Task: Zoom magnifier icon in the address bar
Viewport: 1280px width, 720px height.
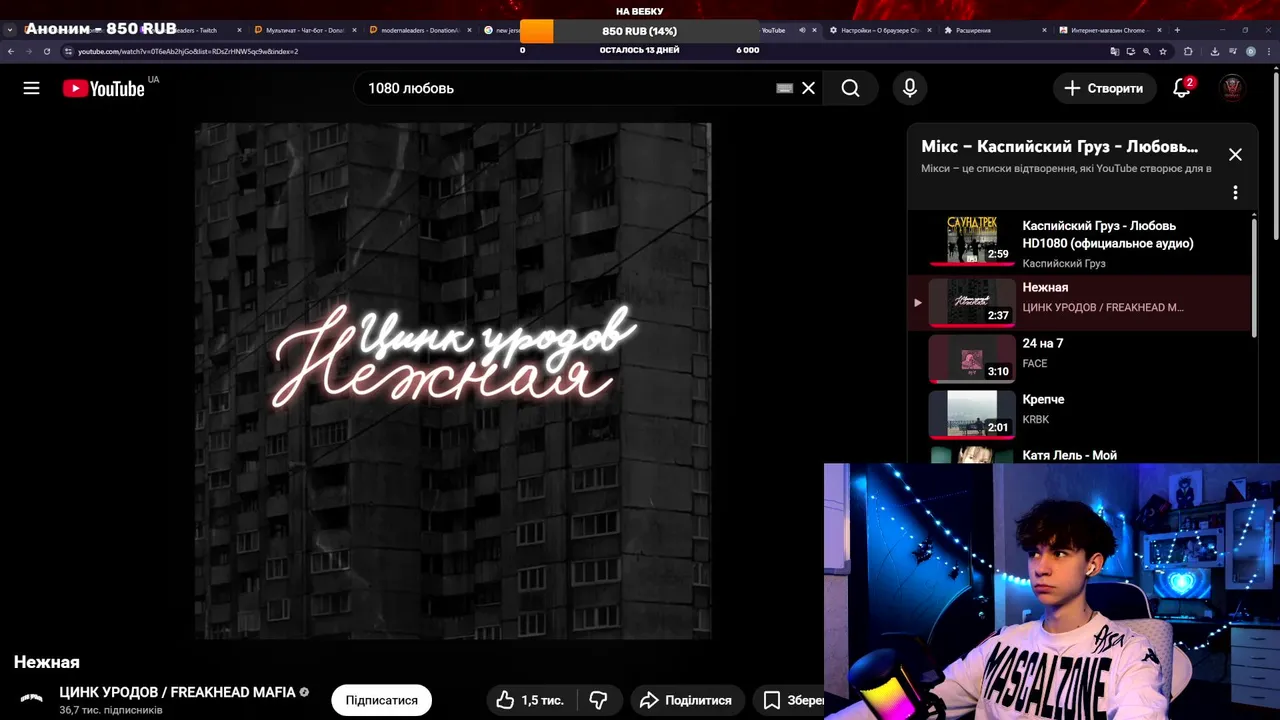Action: tap(1147, 51)
